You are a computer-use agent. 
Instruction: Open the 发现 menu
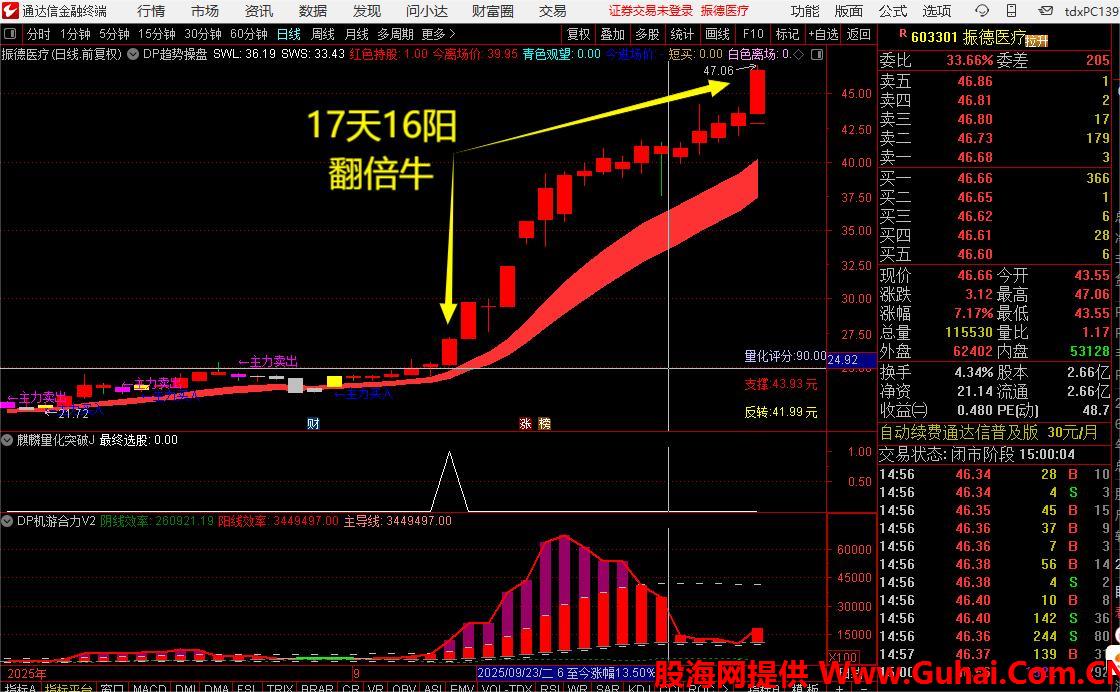[x=366, y=11]
